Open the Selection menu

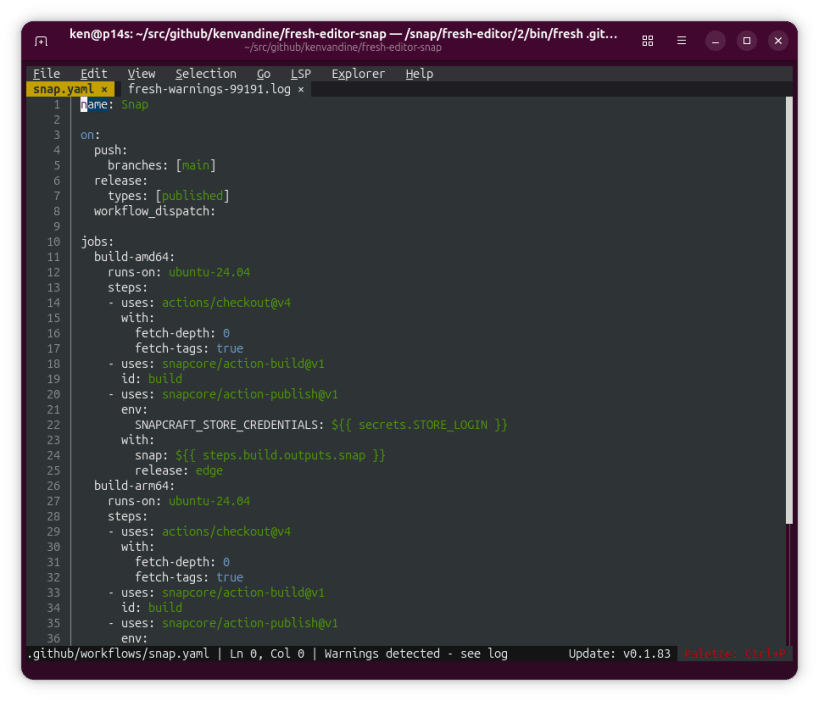pos(206,74)
